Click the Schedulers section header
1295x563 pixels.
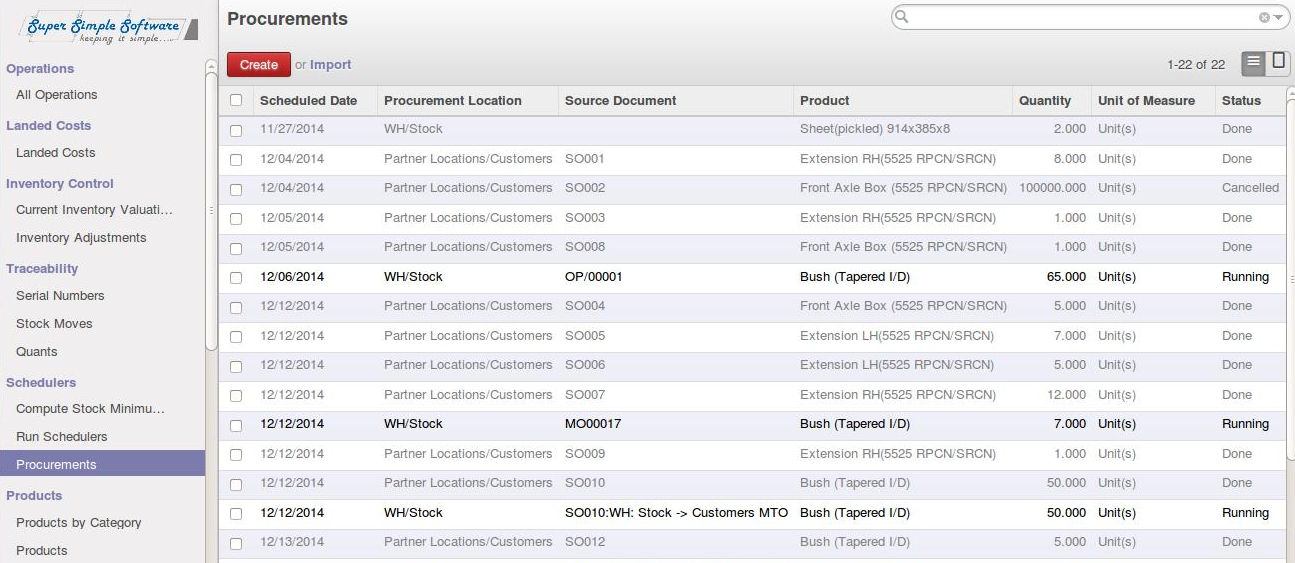(x=41, y=383)
